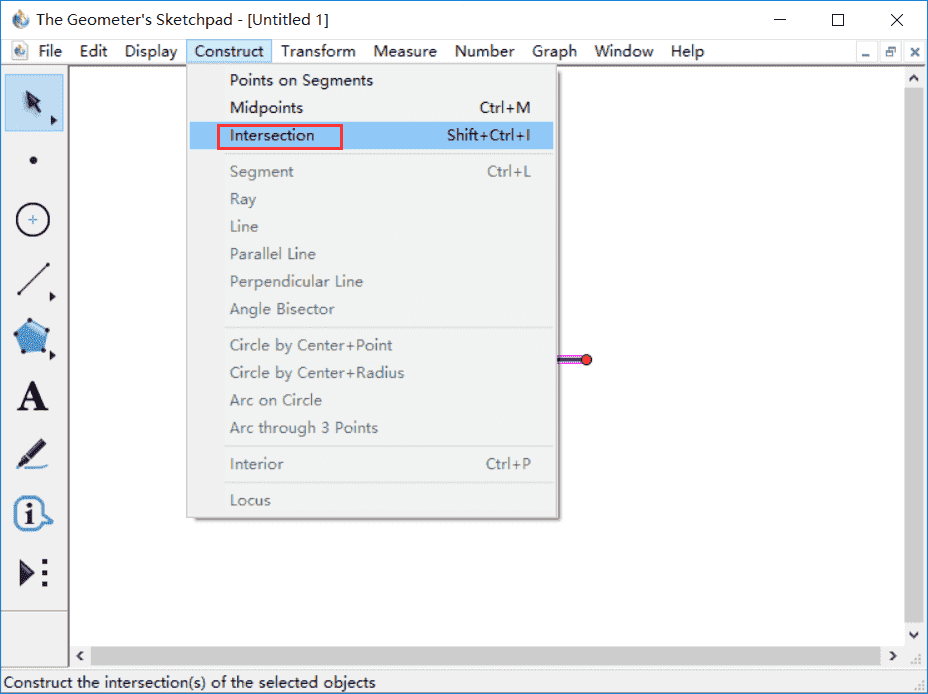
Task: Open the Help menu
Action: point(687,51)
